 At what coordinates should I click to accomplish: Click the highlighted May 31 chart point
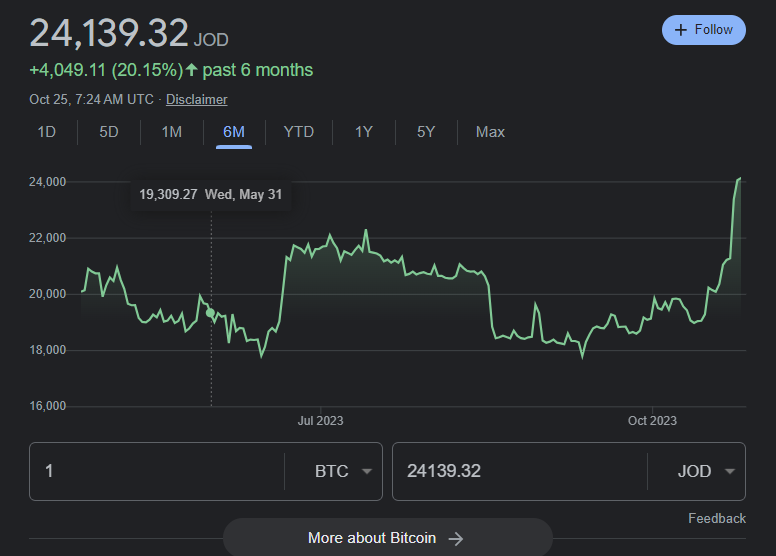tap(210, 313)
